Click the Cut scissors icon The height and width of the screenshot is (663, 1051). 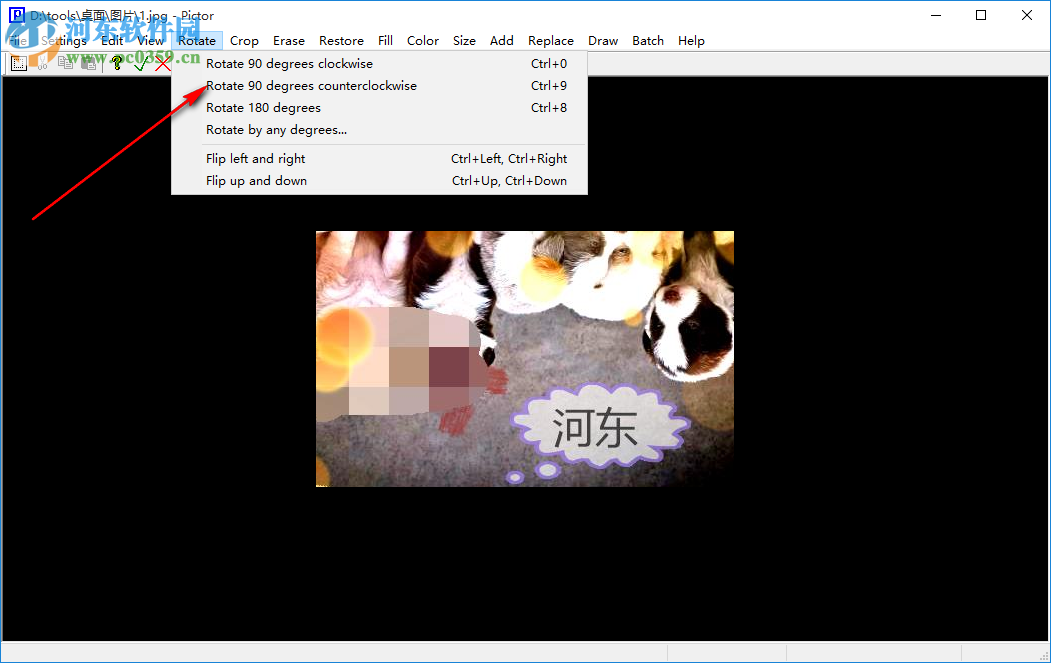[42, 62]
